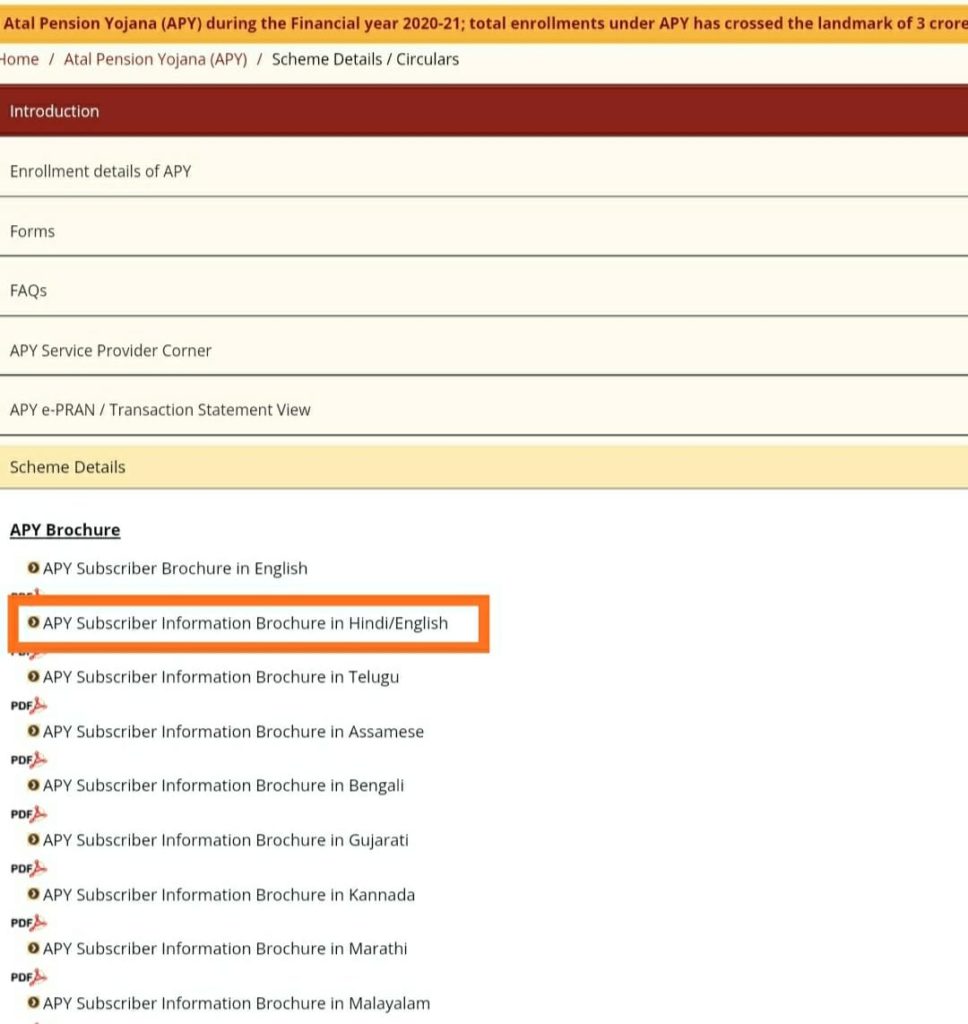
Task: Expand APY Service Provider Corner section
Action: pos(484,350)
